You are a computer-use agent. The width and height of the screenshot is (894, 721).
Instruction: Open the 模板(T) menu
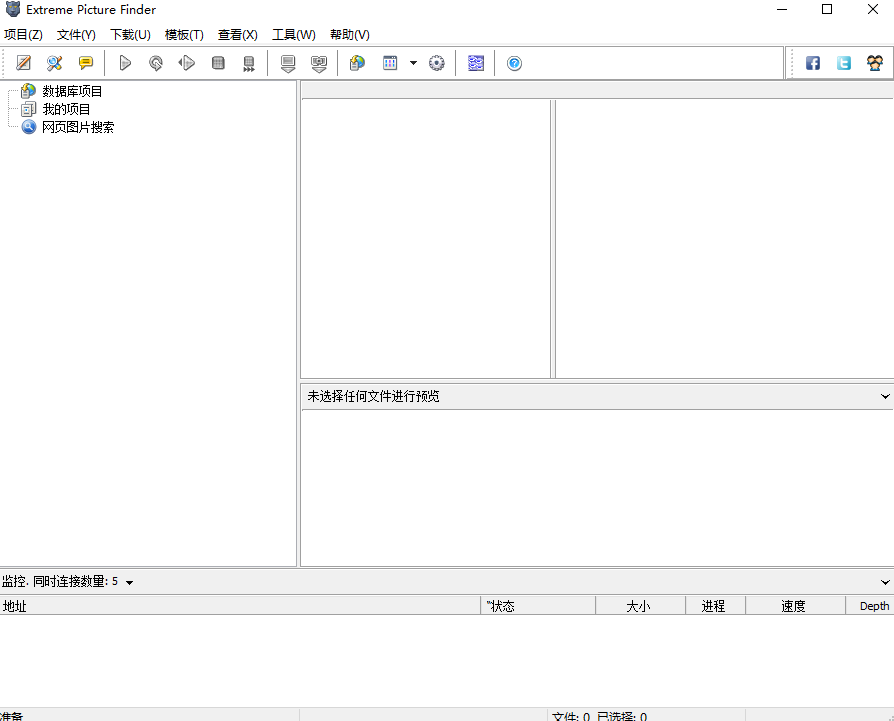point(184,35)
